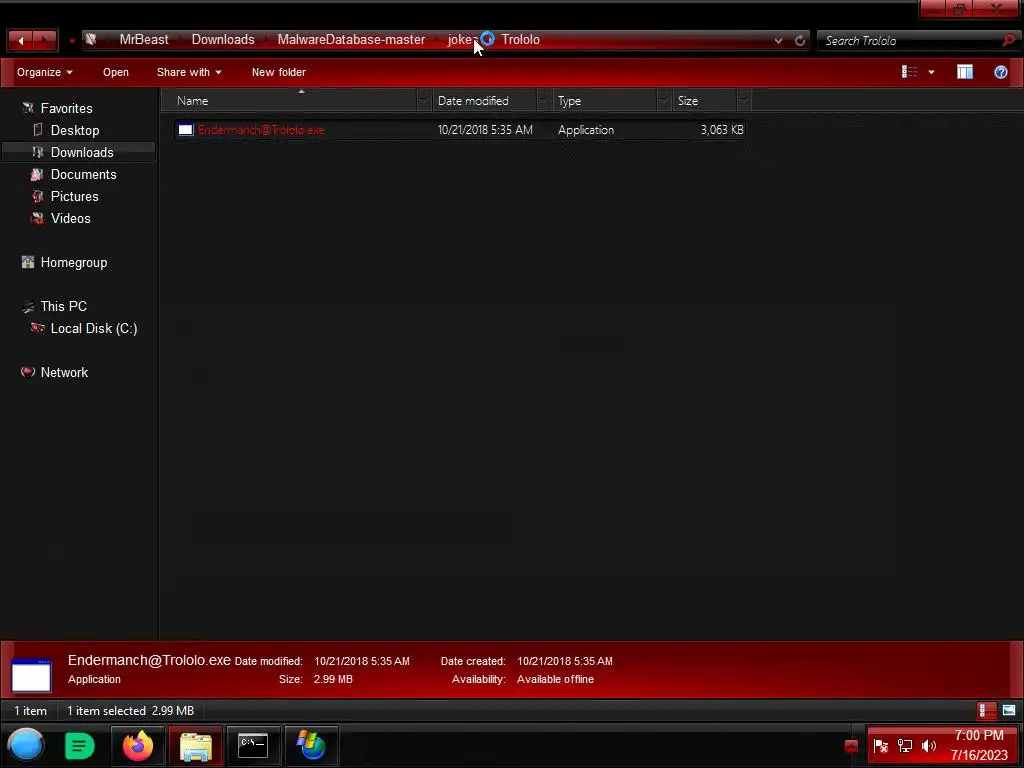Change the view using view icon
Viewport: 1024px width, 768px height.
[909, 72]
